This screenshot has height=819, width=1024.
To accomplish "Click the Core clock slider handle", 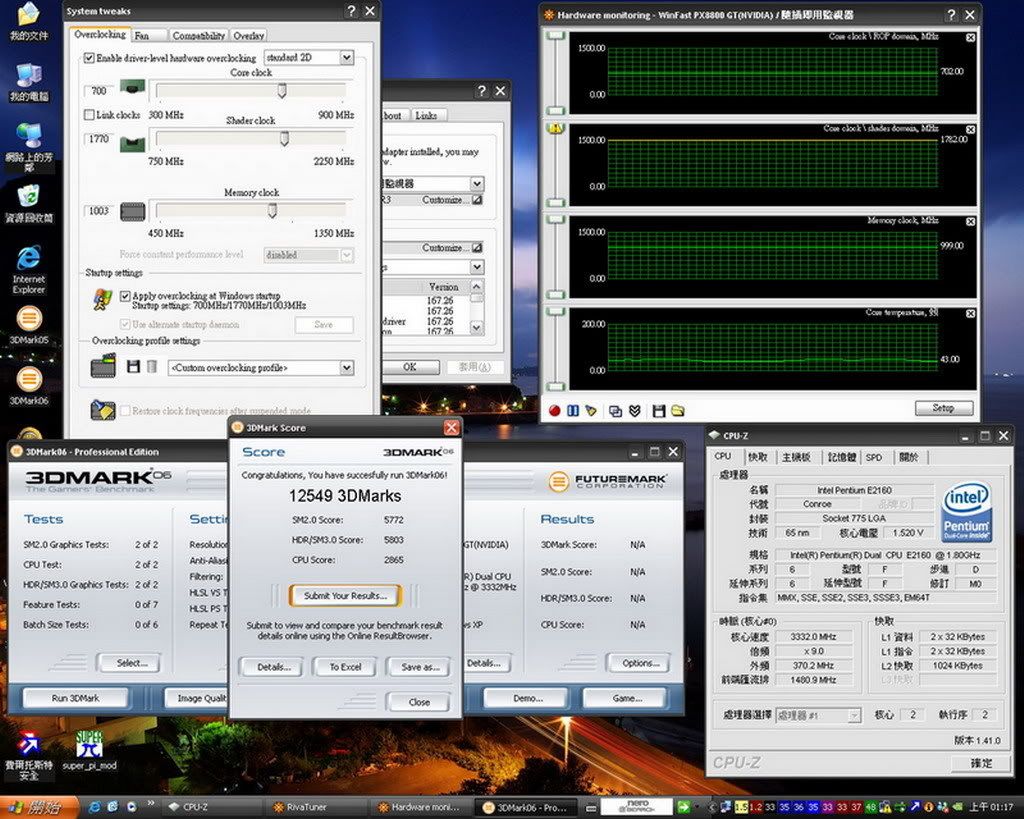I will 282,91.
